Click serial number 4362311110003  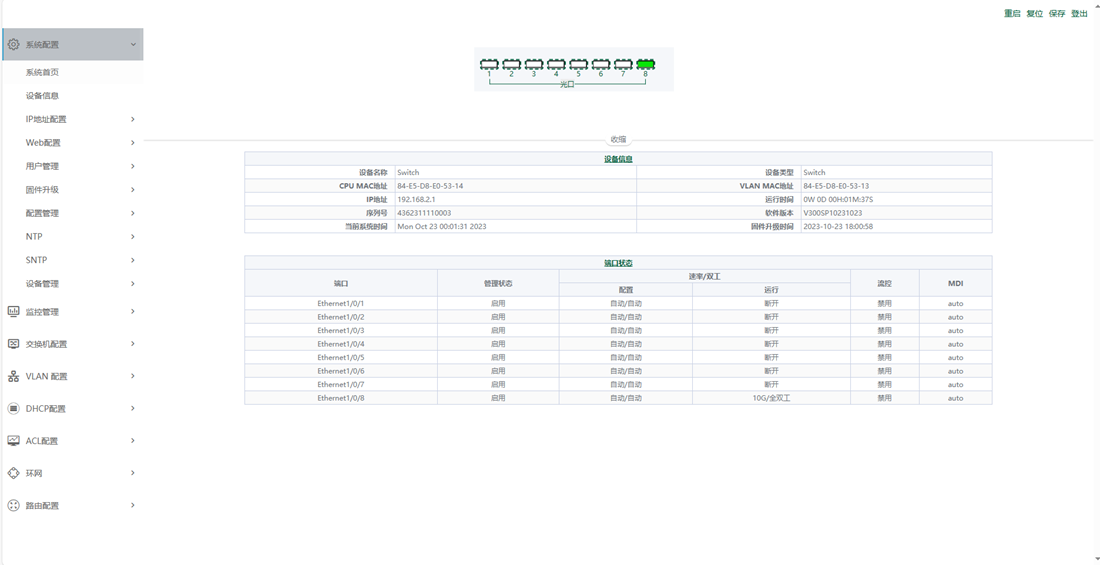pos(424,213)
